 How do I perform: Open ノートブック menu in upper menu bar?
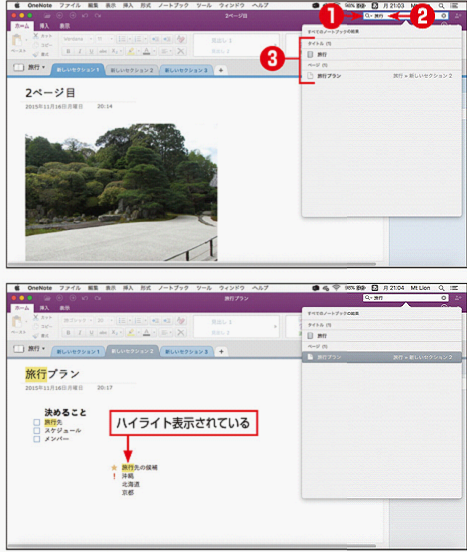pyautogui.click(x=173, y=6)
